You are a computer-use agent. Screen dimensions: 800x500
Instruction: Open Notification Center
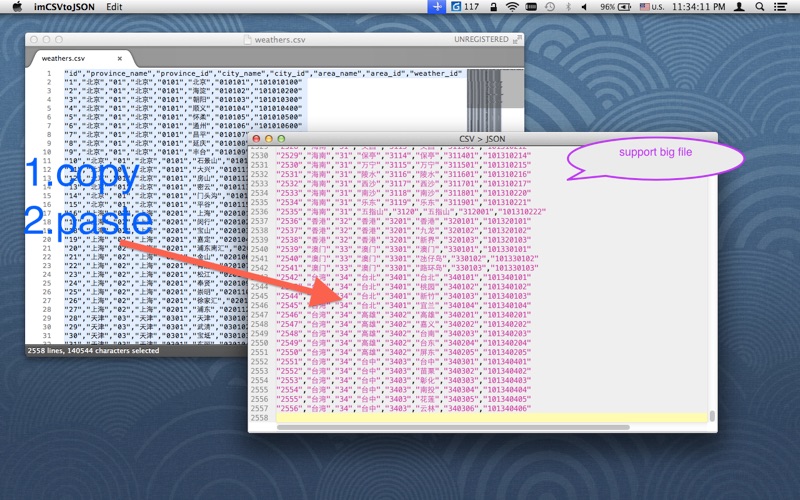point(780,7)
